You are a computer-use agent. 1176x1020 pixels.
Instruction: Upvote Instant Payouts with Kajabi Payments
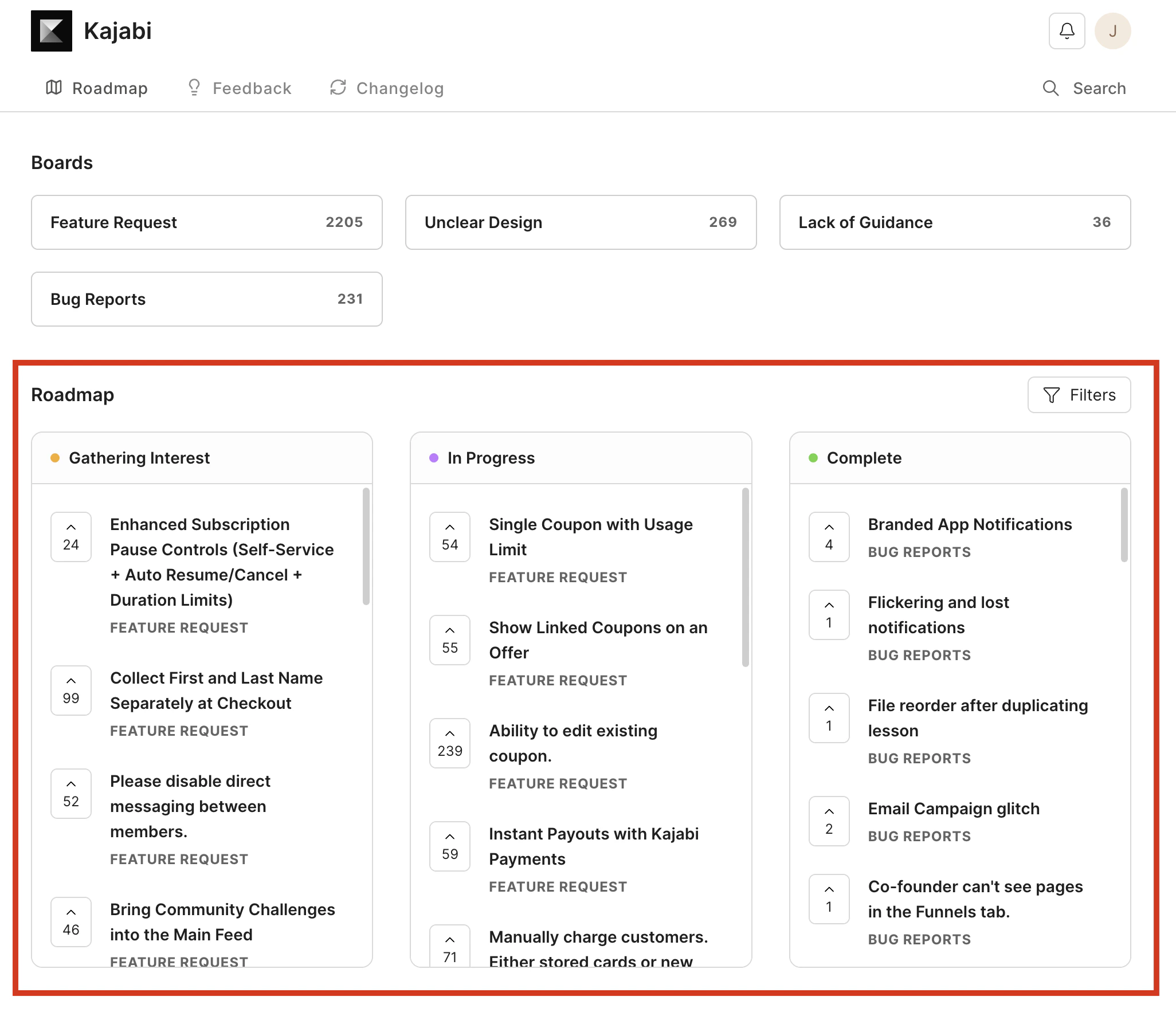[x=450, y=846]
